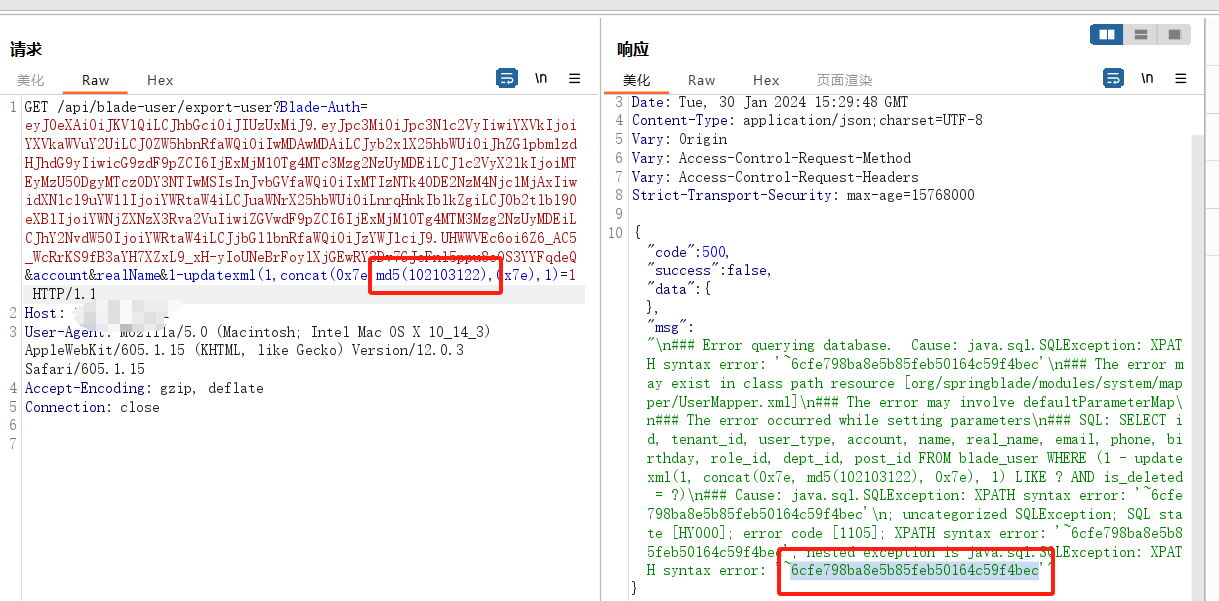Click the Host header line
The image size is (1219, 601).
pos(100,313)
